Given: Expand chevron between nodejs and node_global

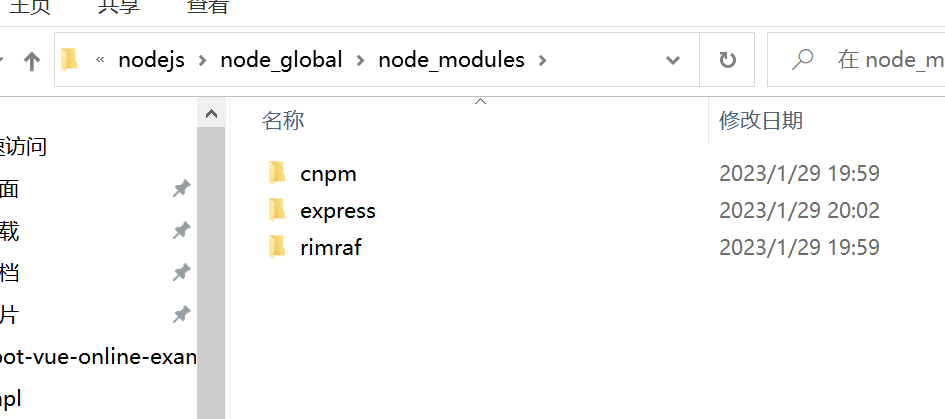Looking at the screenshot, I should point(202,60).
